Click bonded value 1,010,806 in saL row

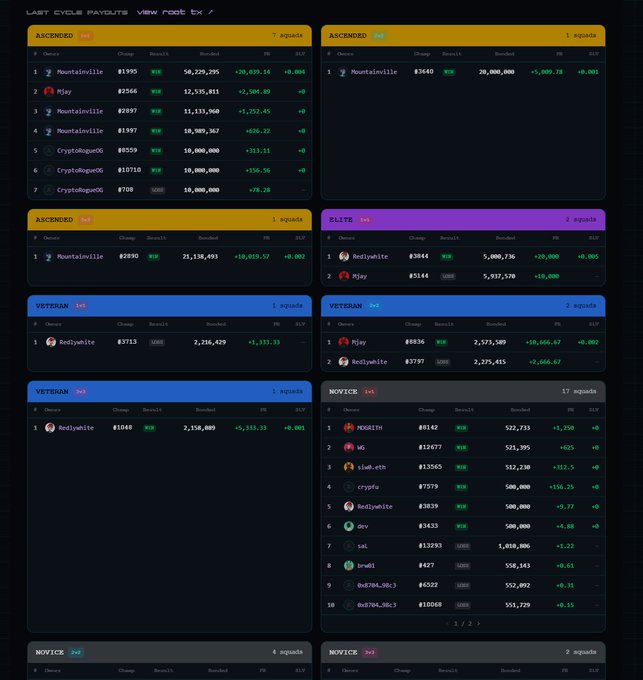tap(514, 546)
